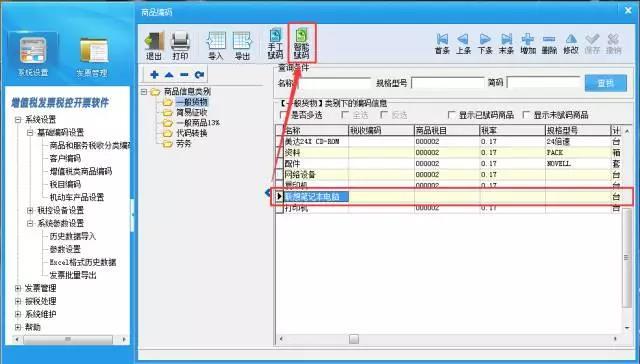Click the 撤销 undo icon
The width and height of the screenshot is (640, 364).
tap(613, 44)
